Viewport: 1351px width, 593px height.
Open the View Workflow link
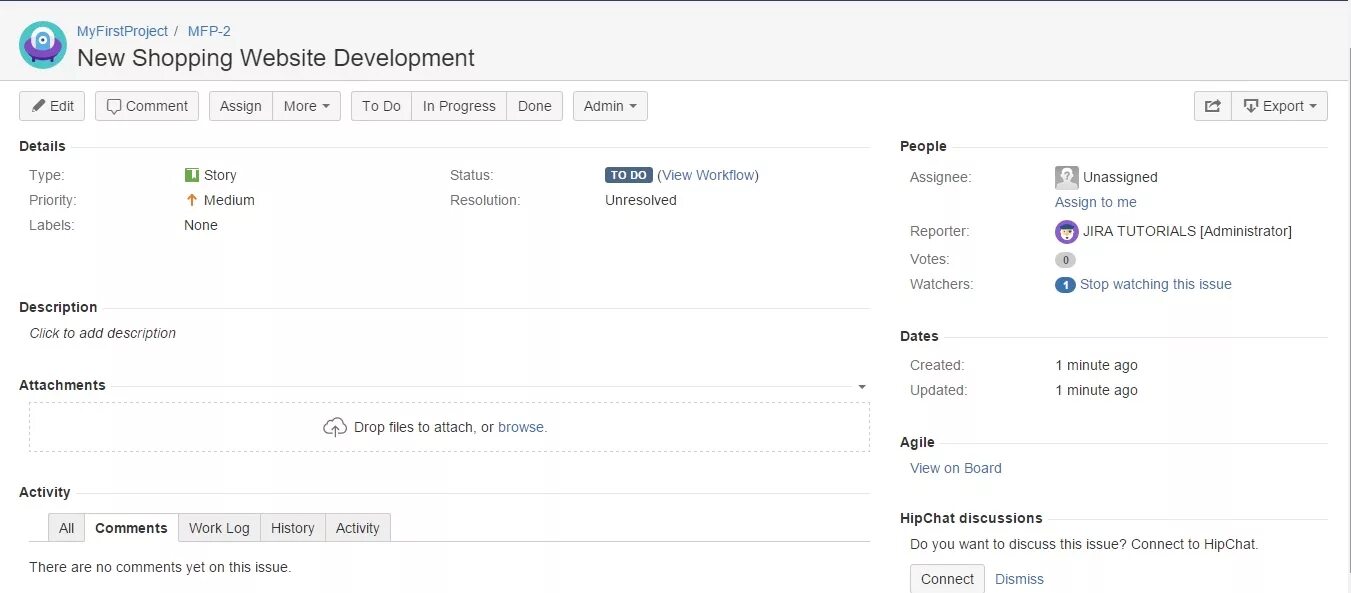(x=708, y=175)
